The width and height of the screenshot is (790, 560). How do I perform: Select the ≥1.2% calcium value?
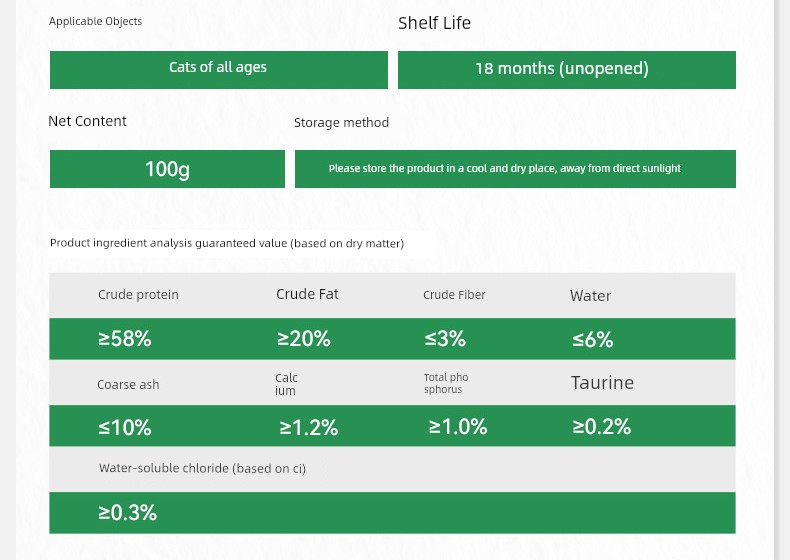(x=308, y=428)
